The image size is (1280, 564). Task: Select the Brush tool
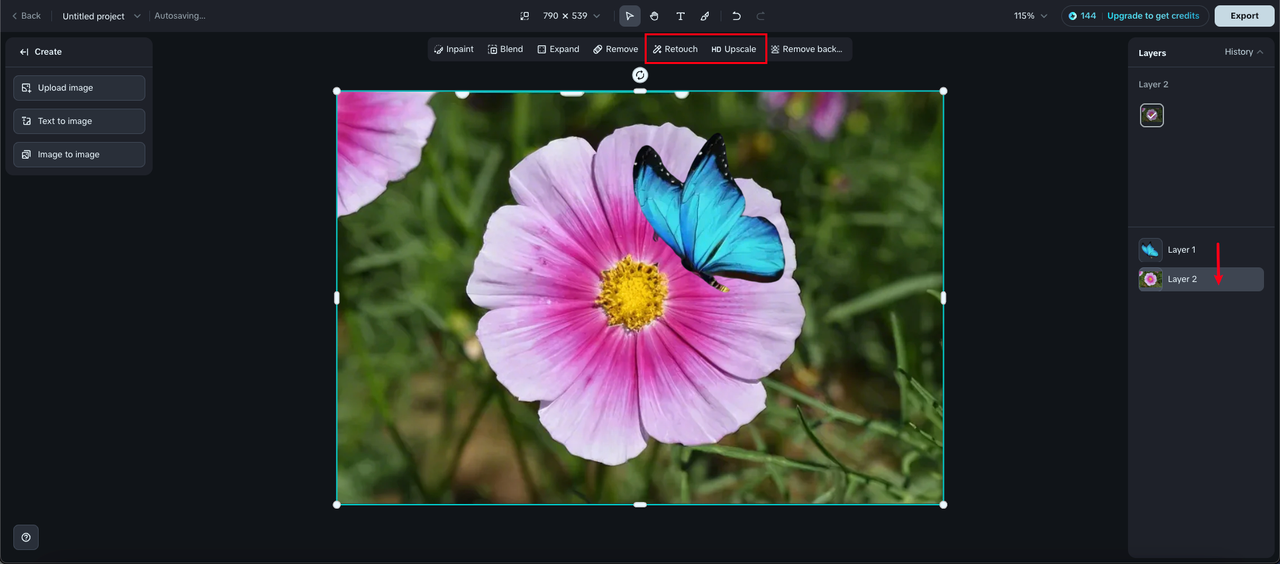[x=705, y=16]
